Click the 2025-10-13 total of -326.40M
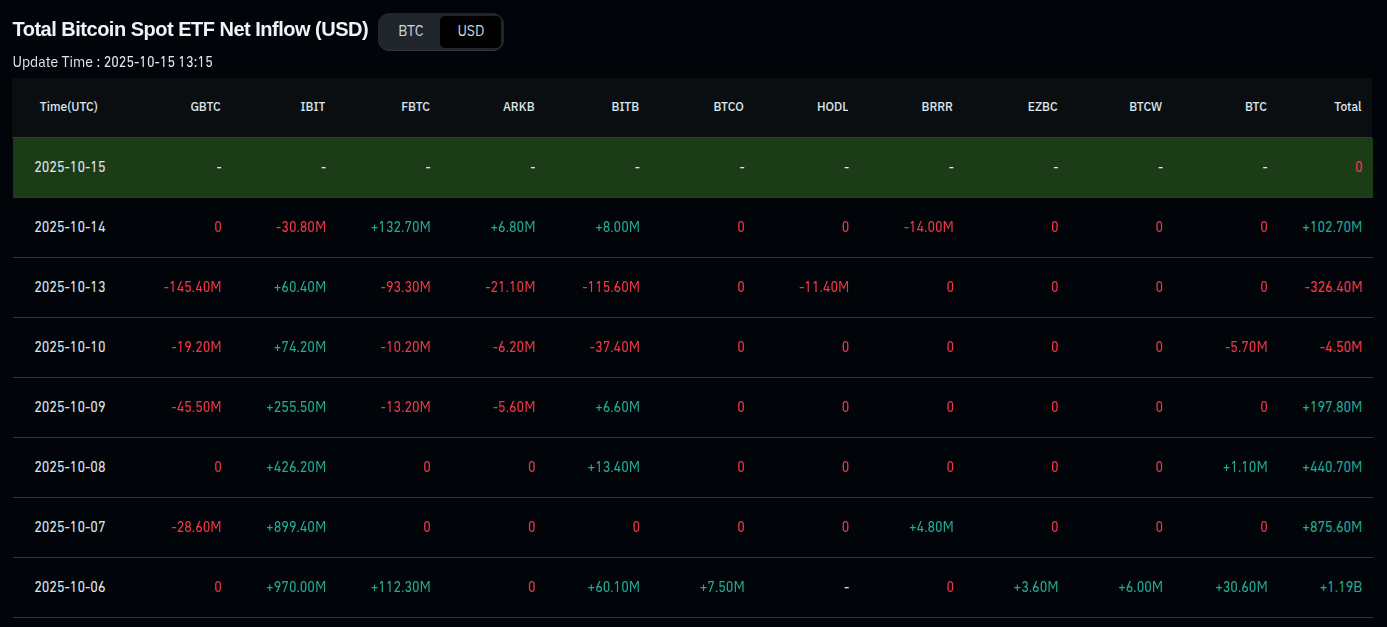This screenshot has height=627, width=1387. (1333, 287)
